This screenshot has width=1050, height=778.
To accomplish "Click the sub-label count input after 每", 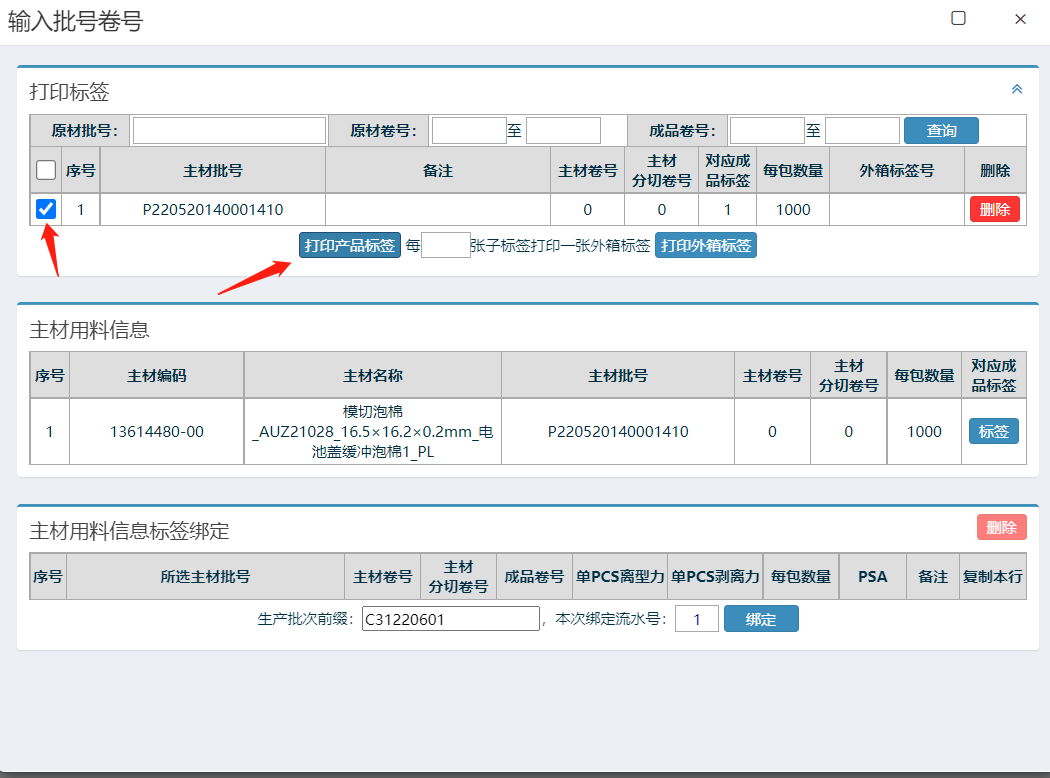I will [x=445, y=245].
